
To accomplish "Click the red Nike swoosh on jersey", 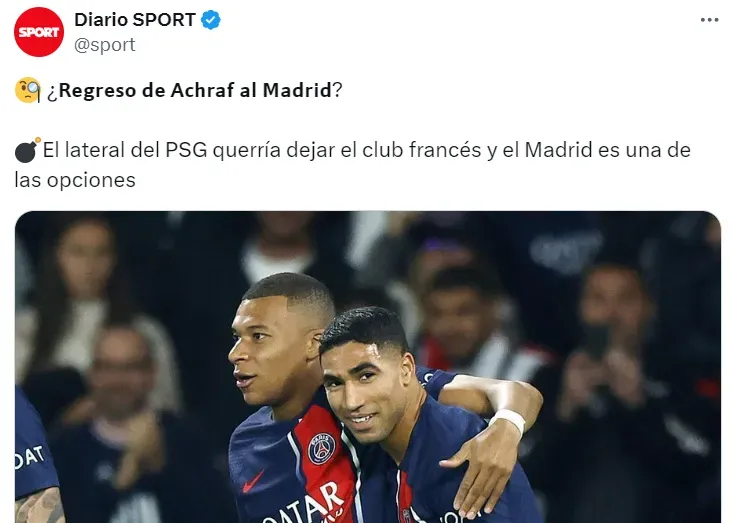I will (253, 481).
